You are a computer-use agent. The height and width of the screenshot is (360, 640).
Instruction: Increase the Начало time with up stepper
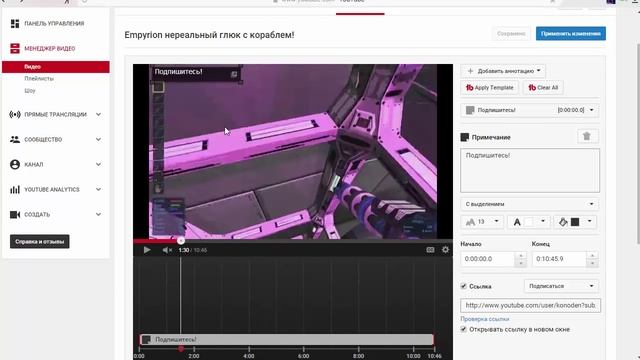[x=520, y=256]
